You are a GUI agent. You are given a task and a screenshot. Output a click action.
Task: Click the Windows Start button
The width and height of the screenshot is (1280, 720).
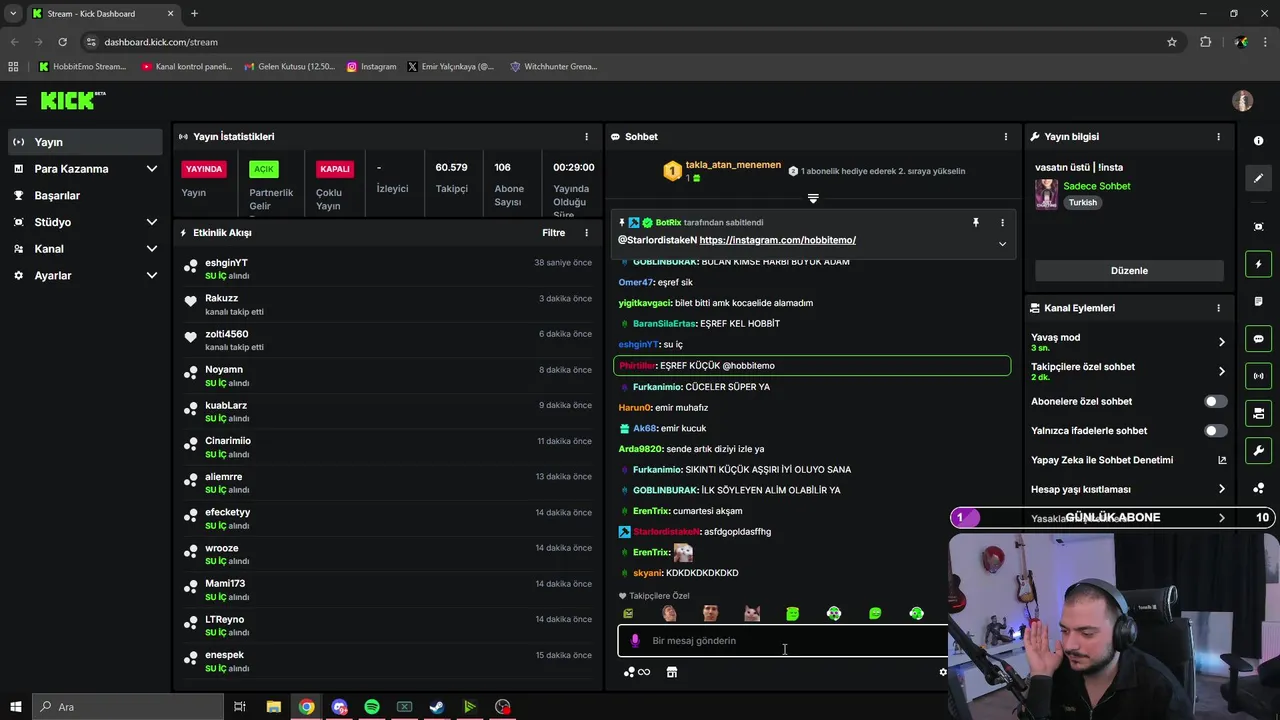[x=16, y=707]
